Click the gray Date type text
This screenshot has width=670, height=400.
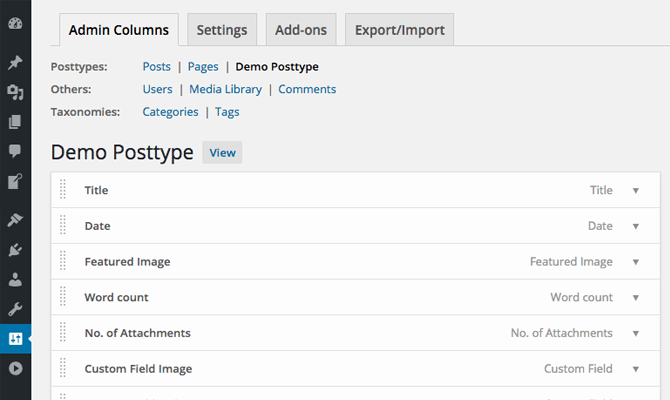(600, 226)
